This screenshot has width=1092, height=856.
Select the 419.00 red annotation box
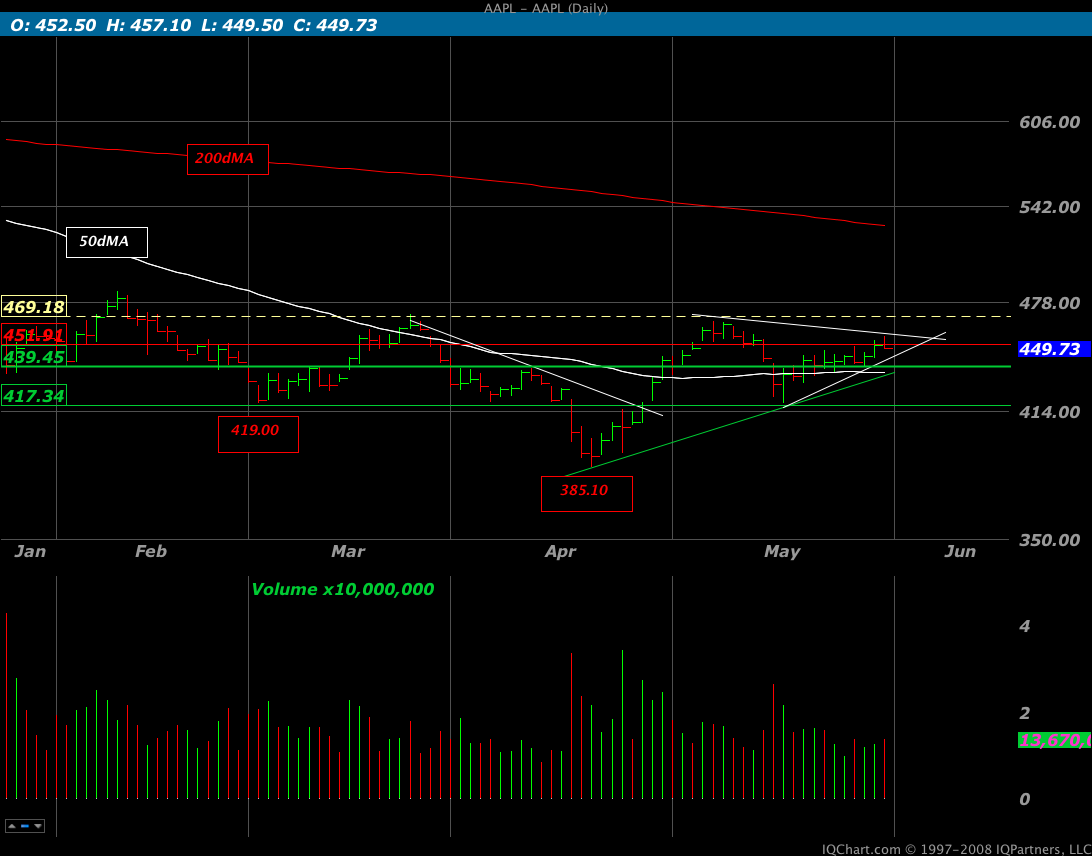(x=258, y=434)
